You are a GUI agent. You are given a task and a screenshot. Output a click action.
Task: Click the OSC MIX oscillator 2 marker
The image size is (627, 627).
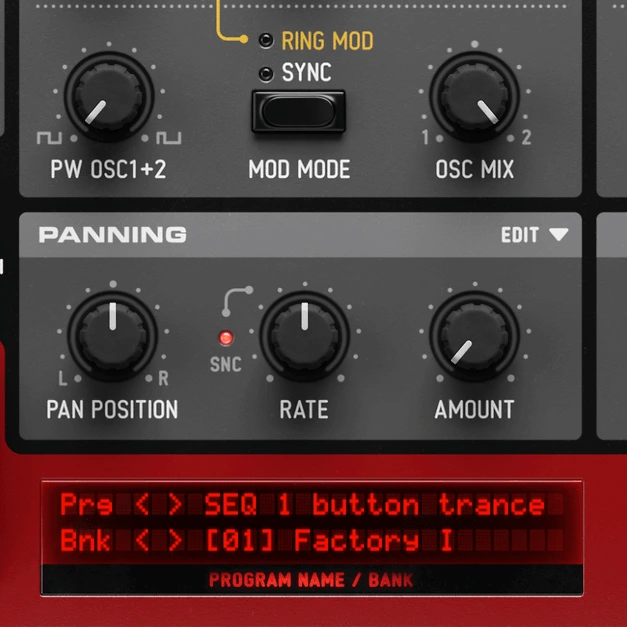click(x=526, y=137)
